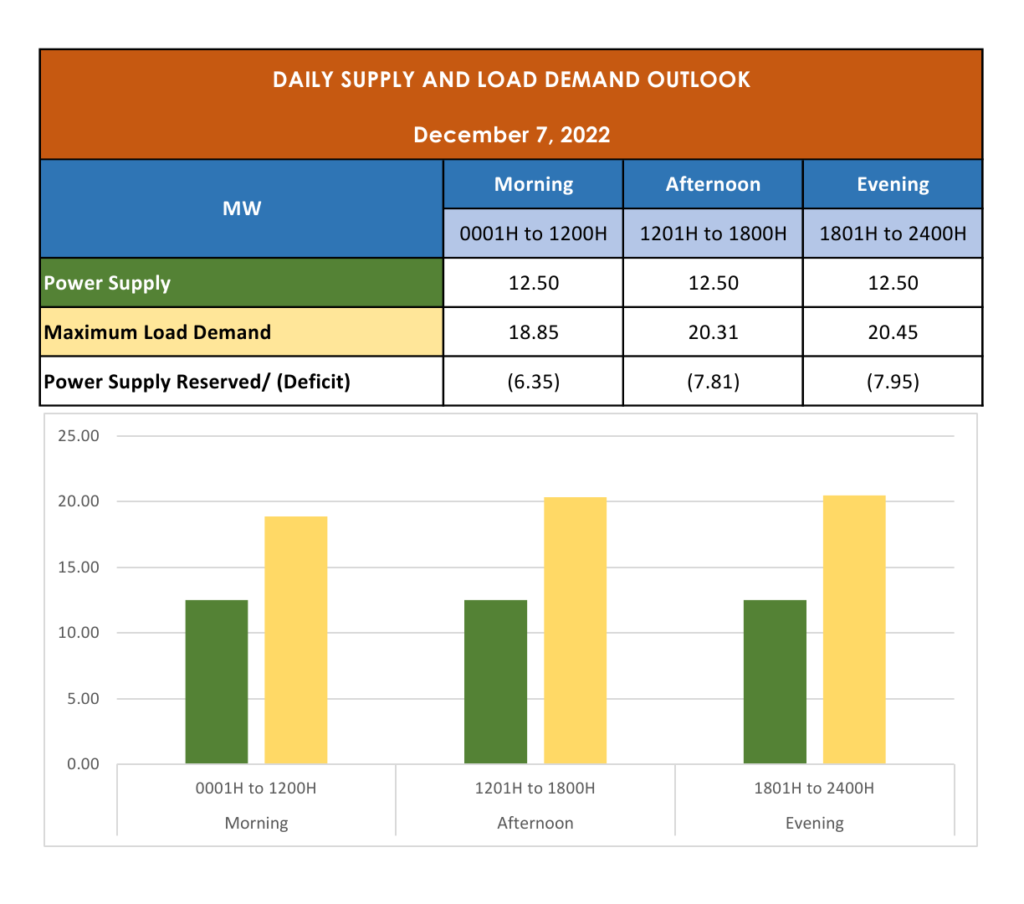Select the 18.85 morning load demand cell
Image resolution: width=1024 pixels, height=904 pixels.
click(x=533, y=332)
